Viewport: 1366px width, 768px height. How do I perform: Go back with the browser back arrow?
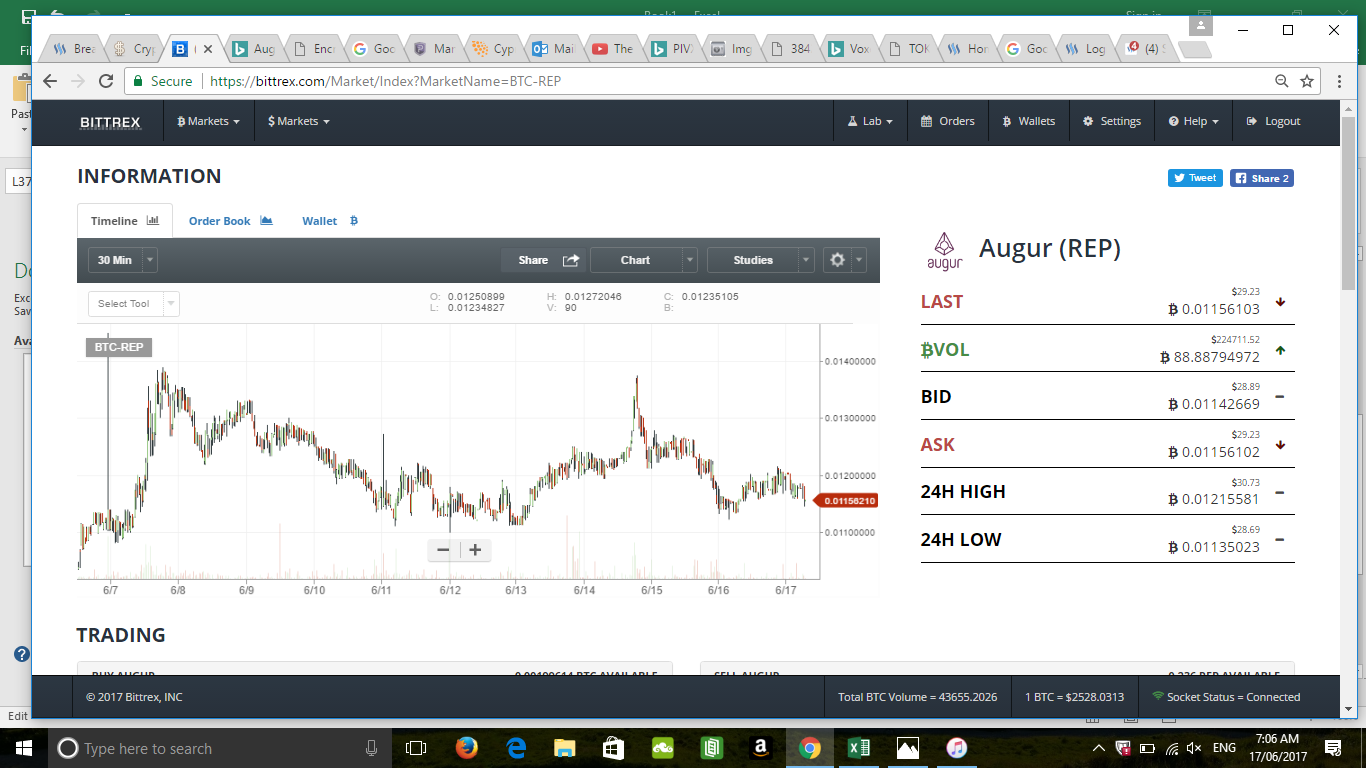[50, 81]
